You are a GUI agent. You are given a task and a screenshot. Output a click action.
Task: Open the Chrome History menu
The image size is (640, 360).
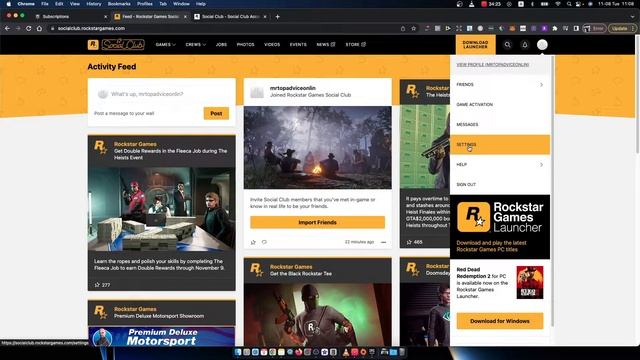(x=93, y=4)
